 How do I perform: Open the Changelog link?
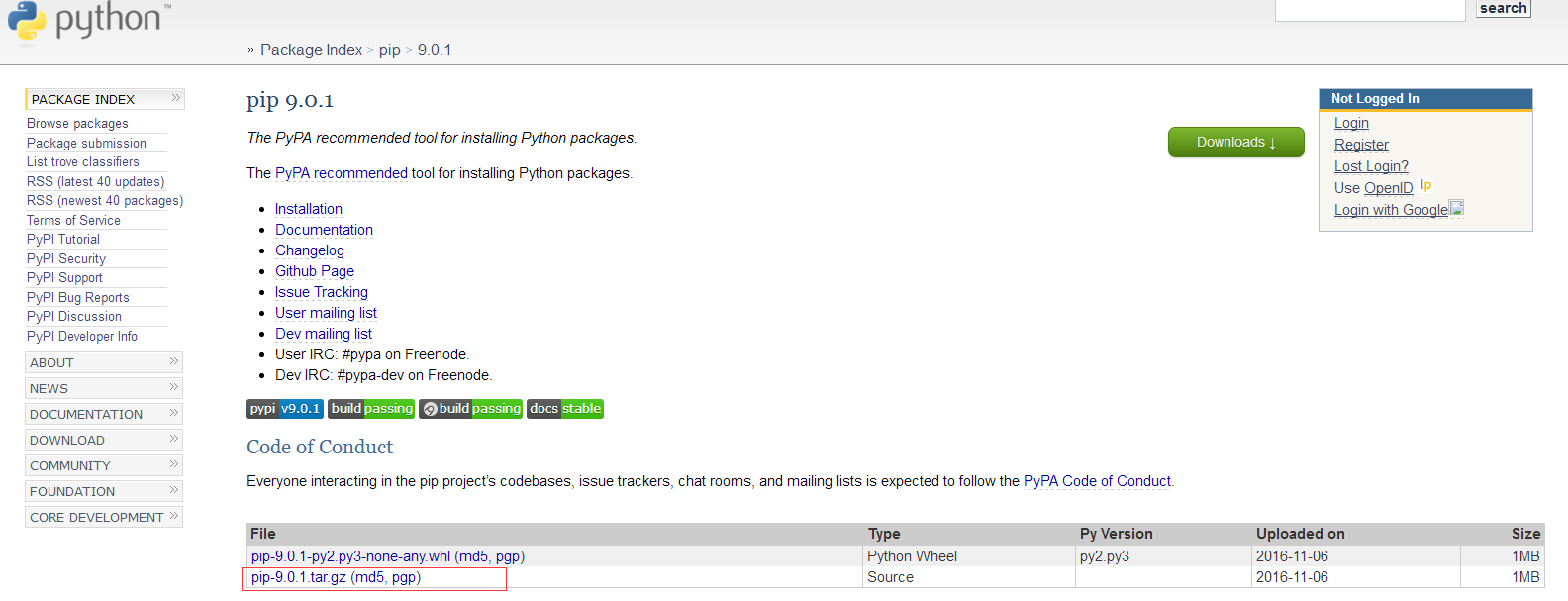tap(310, 250)
